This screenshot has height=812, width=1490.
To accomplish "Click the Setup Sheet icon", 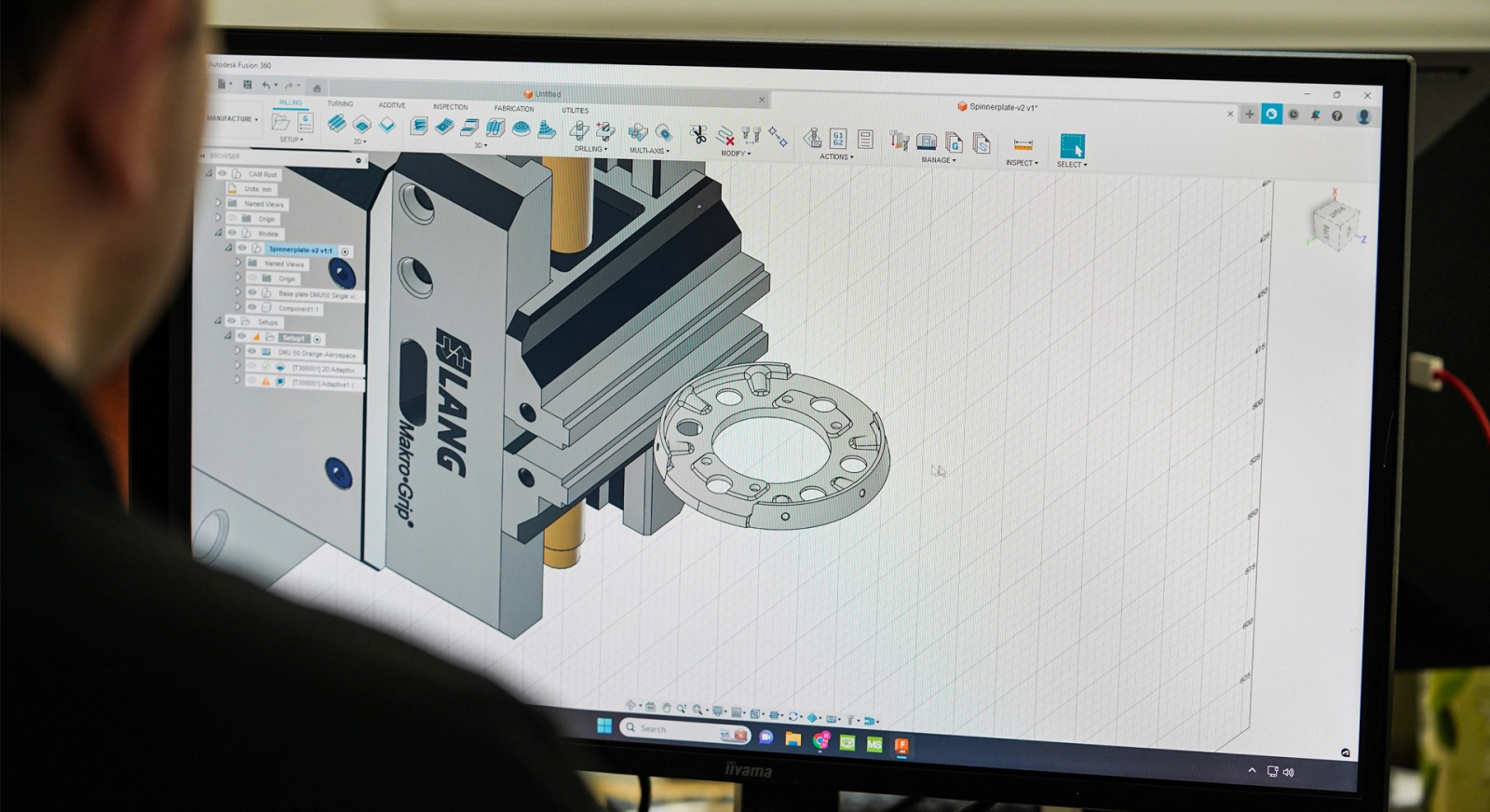I will click(x=865, y=140).
